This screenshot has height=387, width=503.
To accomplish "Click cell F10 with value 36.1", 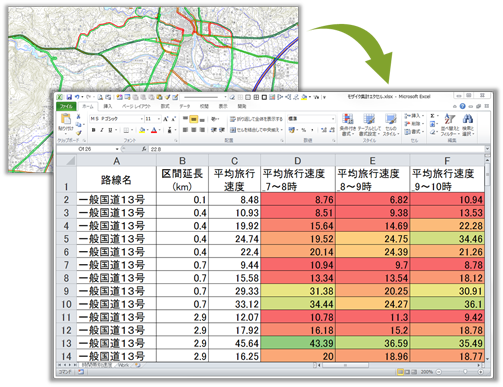I will [447, 304].
